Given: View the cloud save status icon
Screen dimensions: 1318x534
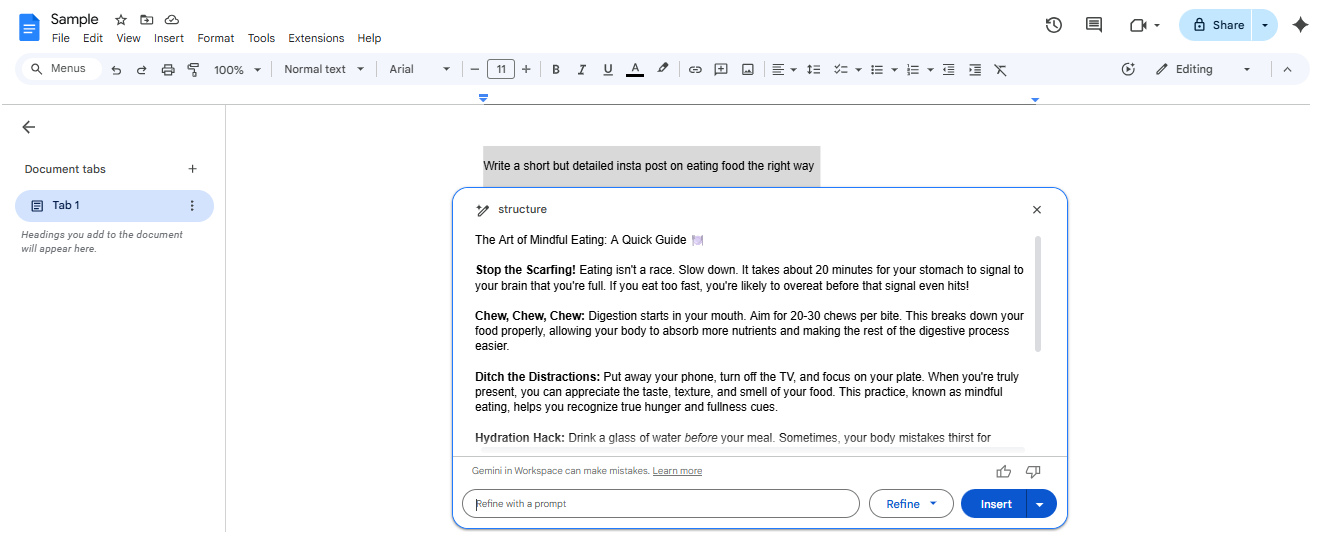Looking at the screenshot, I should (172, 20).
